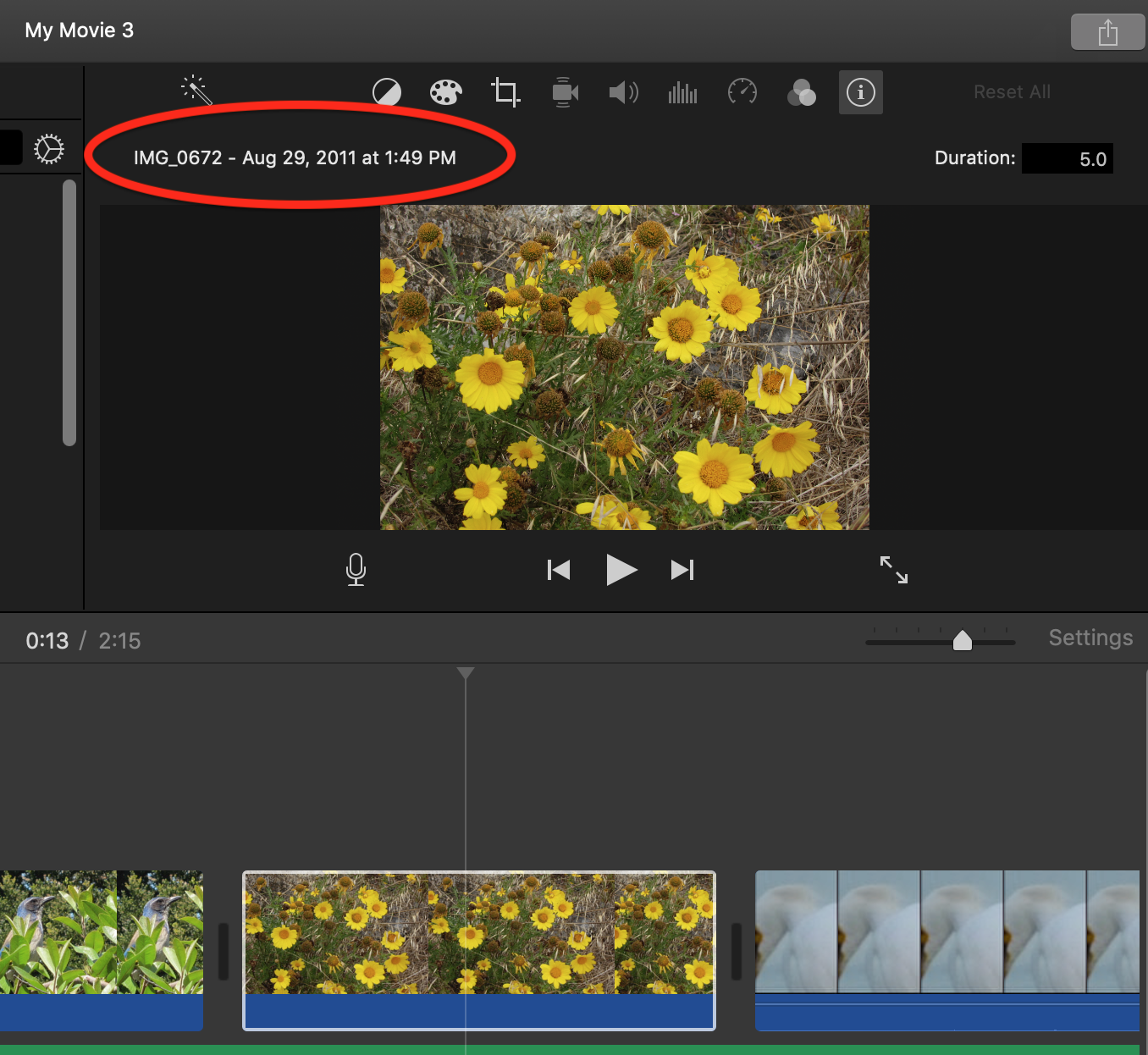Click the Duration value field
Screen dimensions: 1148x1055
tap(1067, 158)
